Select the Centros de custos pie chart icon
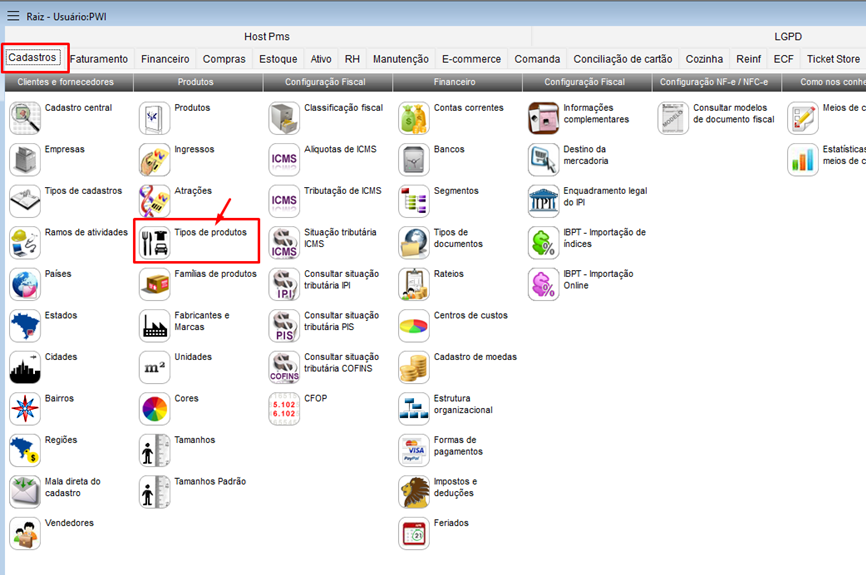This screenshot has width=866, height=577. [x=414, y=326]
